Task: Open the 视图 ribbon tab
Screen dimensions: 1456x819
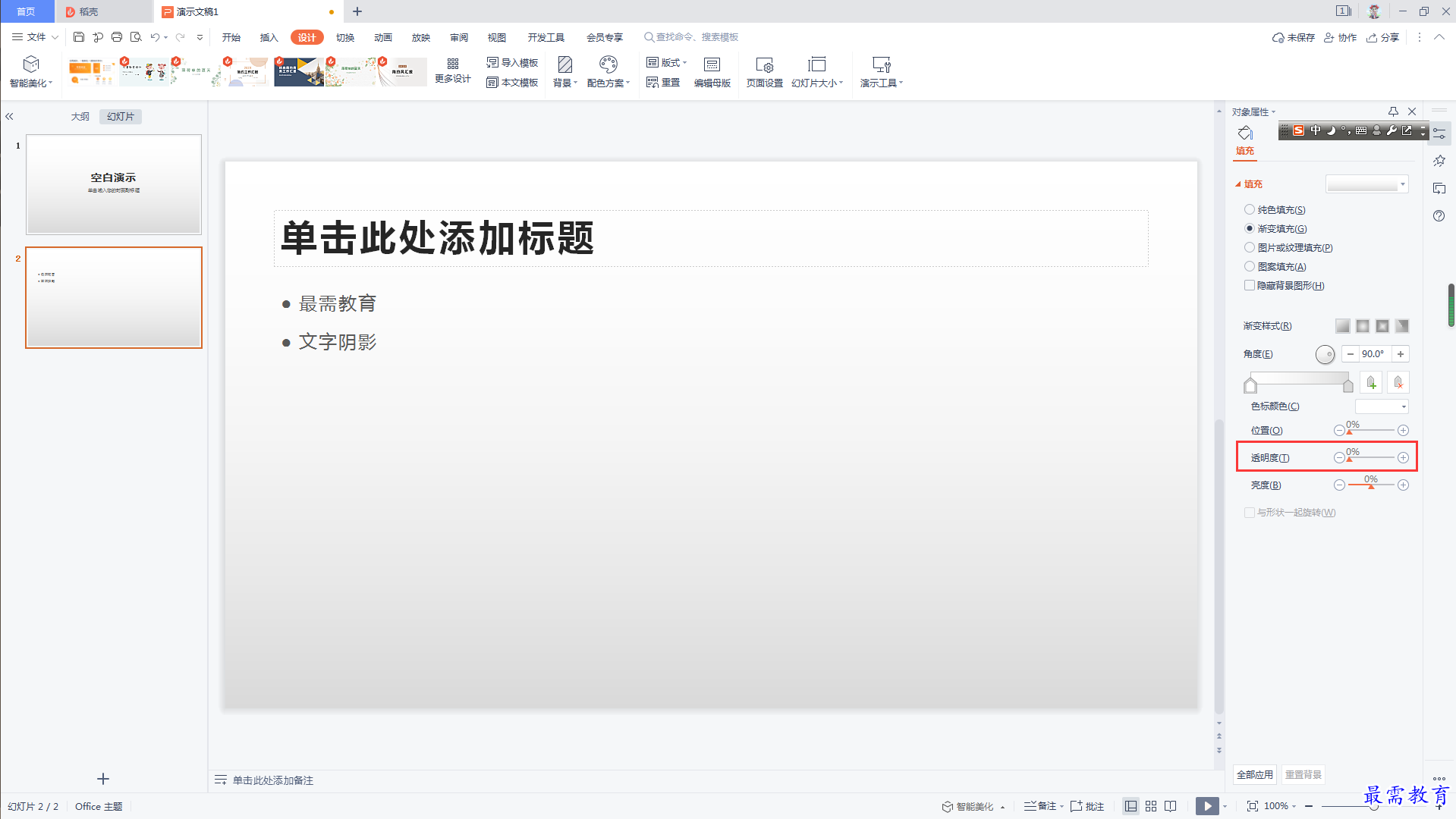Action: tap(497, 37)
